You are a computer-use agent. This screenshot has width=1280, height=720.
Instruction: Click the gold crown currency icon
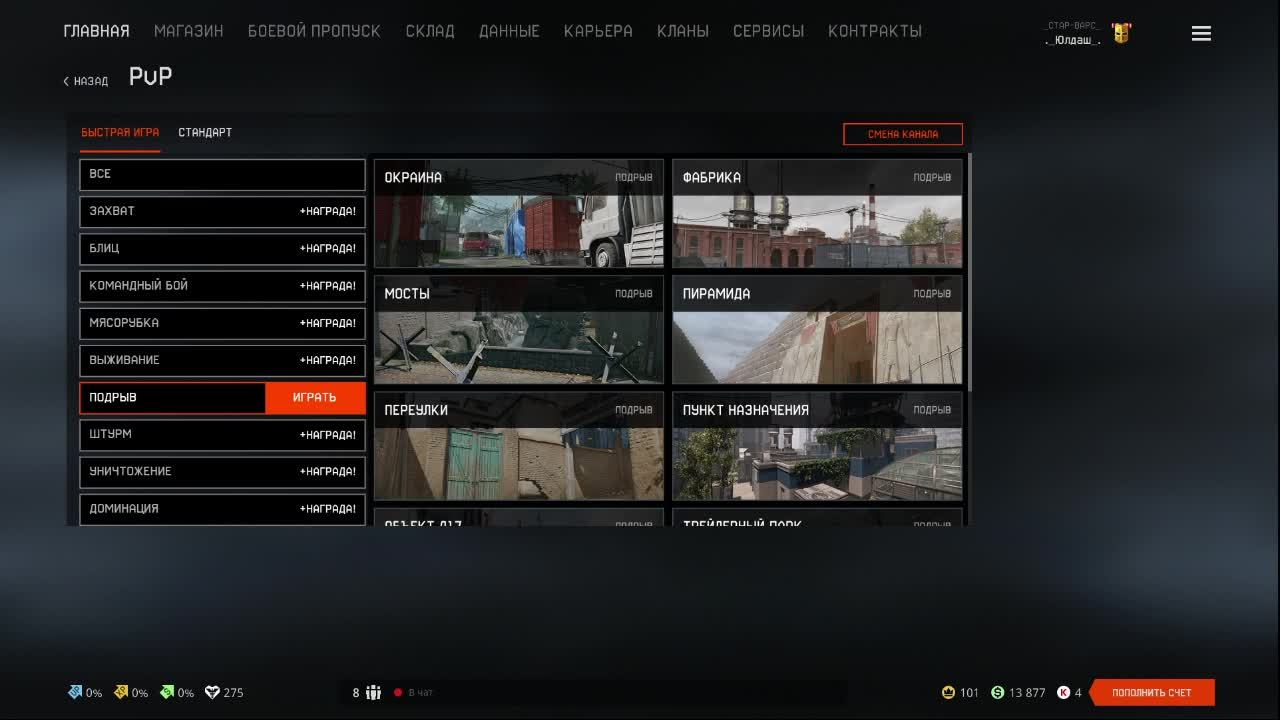[x=948, y=692]
